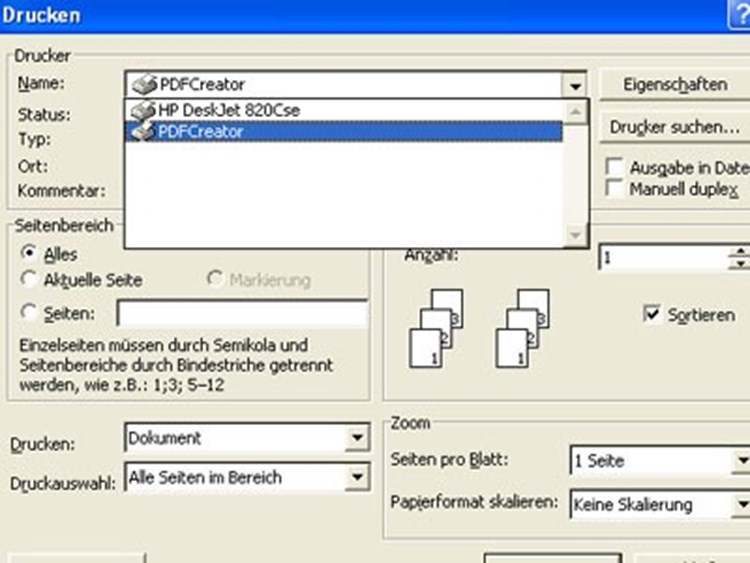Image resolution: width=750 pixels, height=563 pixels.
Task: Increase Anzahl with the up stepper arrow
Action: click(x=739, y=252)
